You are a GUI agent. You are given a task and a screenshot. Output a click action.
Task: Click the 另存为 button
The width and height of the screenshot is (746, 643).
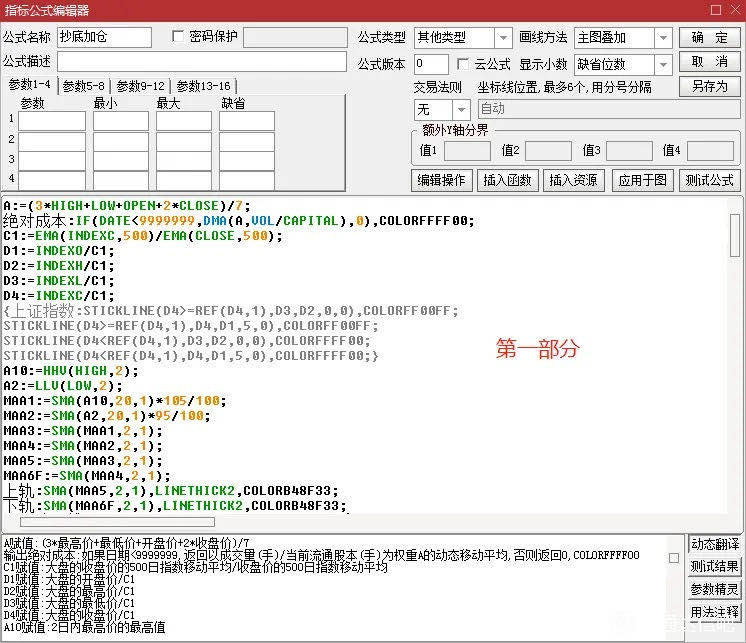click(x=709, y=87)
